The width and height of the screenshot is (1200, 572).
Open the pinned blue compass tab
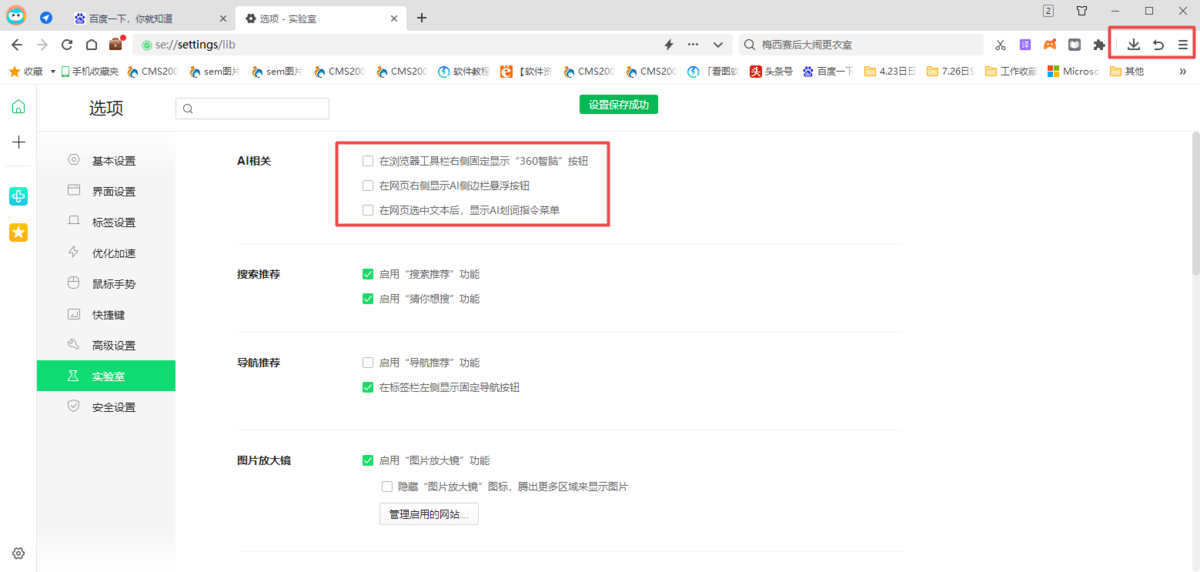click(x=46, y=18)
